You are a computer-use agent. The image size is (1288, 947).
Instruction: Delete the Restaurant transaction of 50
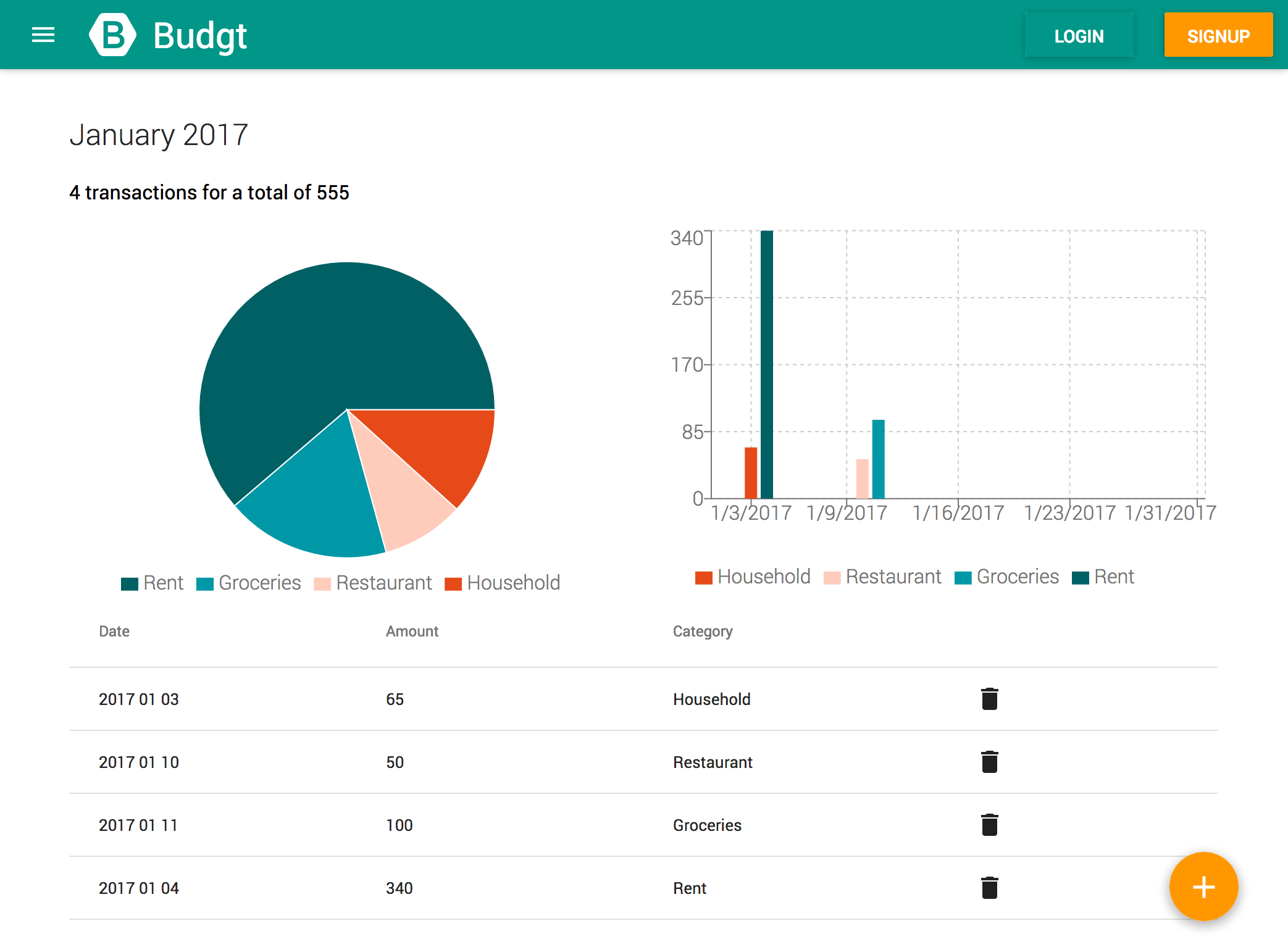[989, 762]
